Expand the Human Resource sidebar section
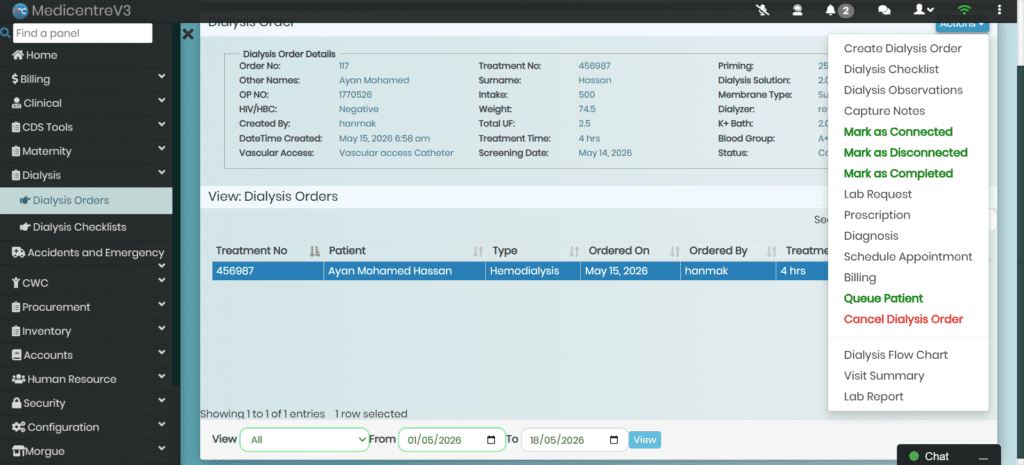This screenshot has height=465, width=1024. tap(86, 379)
